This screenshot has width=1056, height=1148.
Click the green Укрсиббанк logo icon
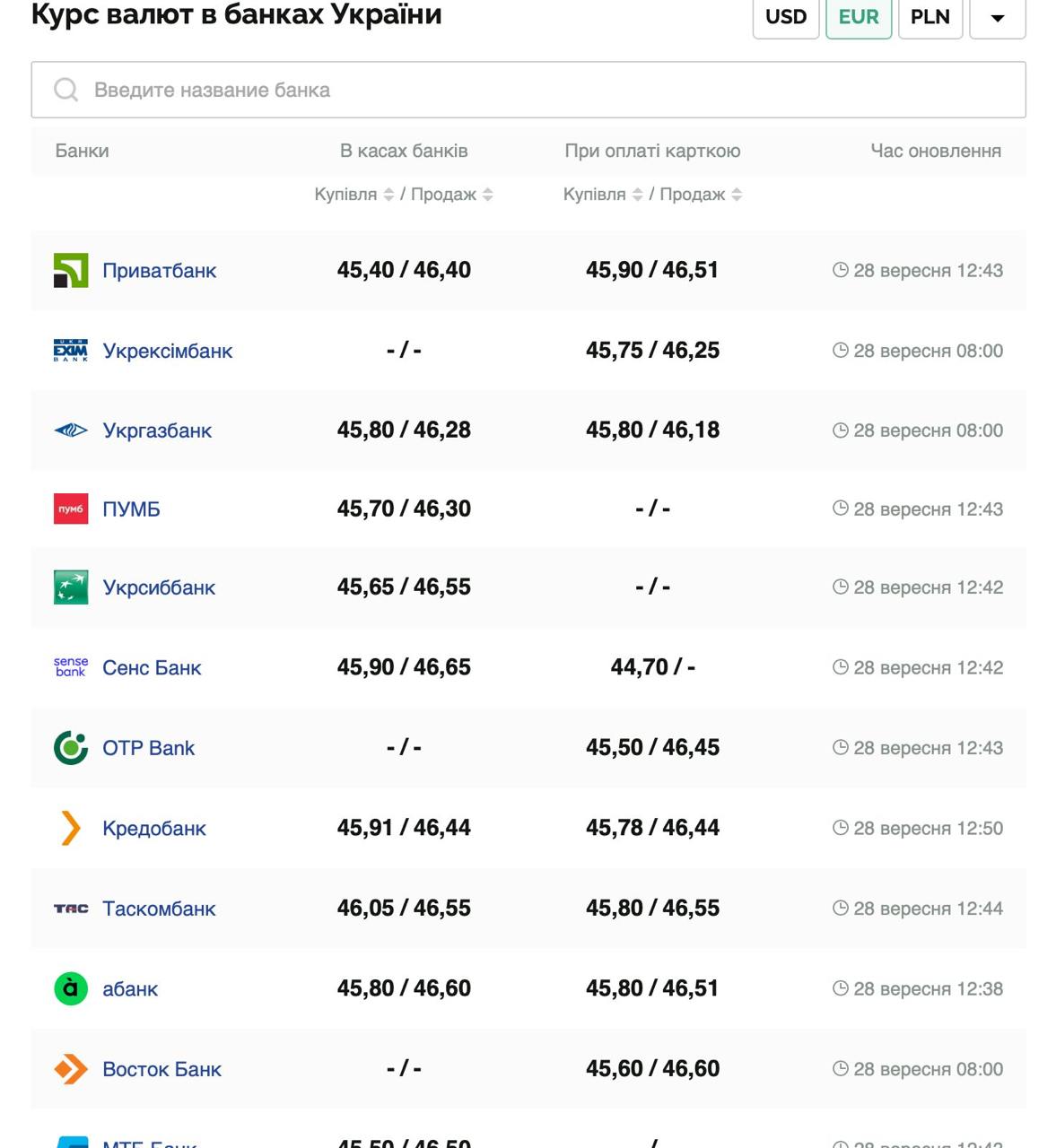pyautogui.click(x=71, y=587)
